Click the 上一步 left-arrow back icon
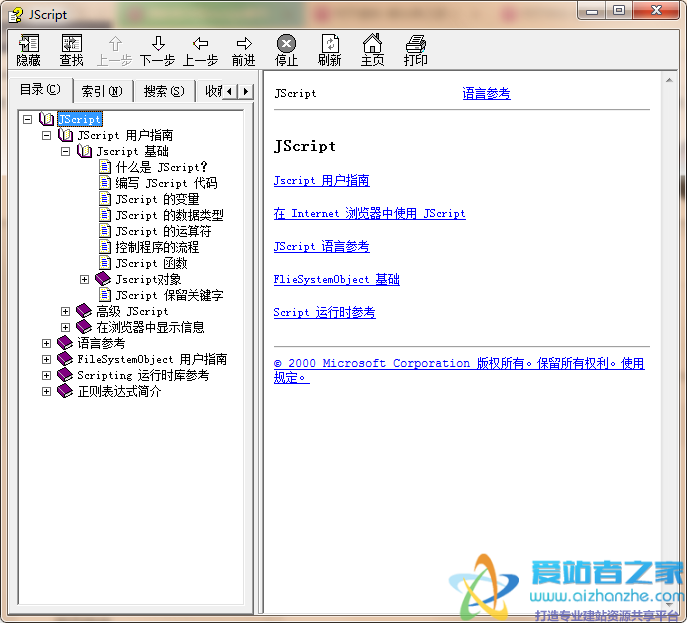Screen dimensions: 687x623 pos(200,43)
